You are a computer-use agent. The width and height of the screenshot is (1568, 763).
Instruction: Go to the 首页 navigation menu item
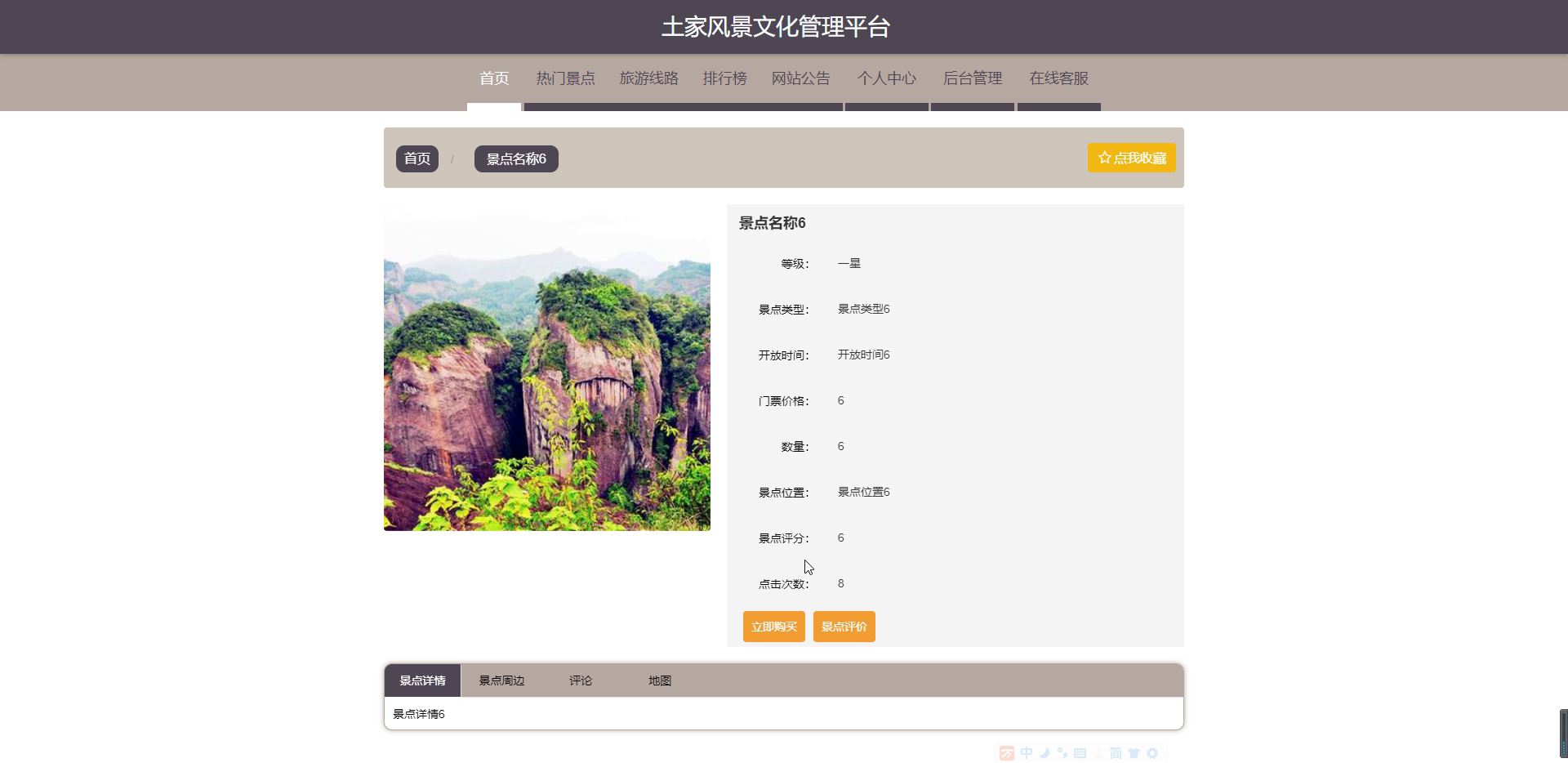(494, 78)
